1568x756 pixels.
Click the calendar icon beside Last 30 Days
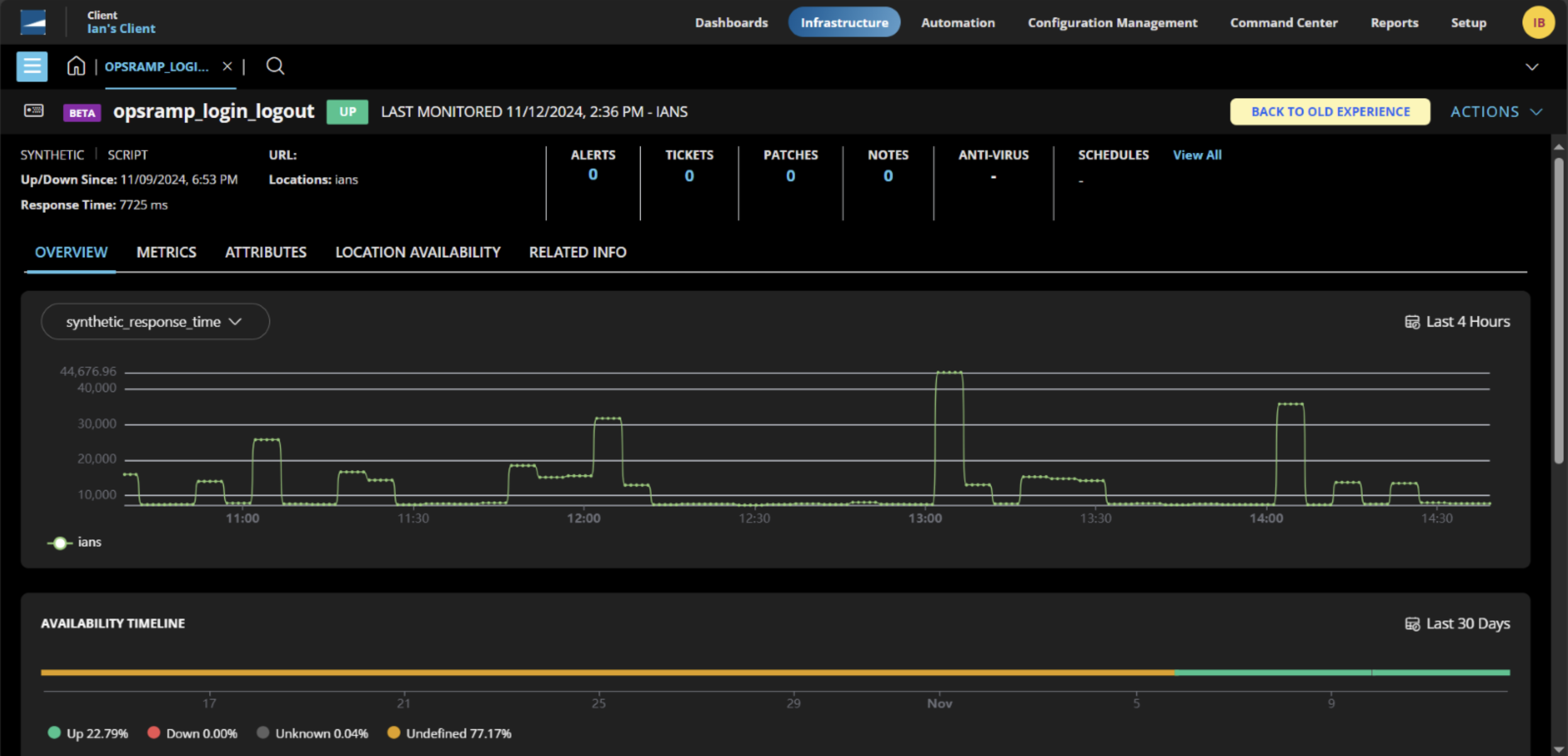tap(1412, 624)
